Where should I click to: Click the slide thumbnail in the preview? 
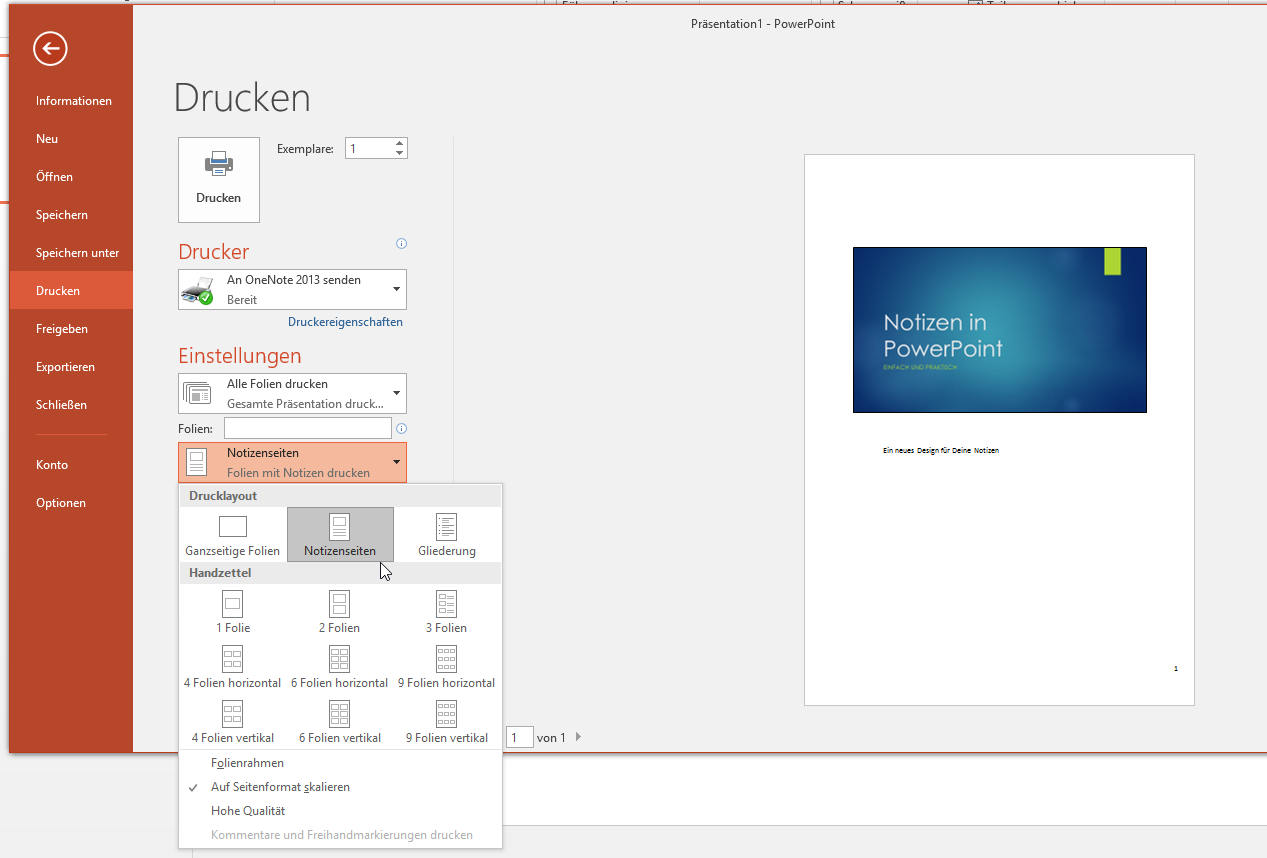(x=999, y=330)
